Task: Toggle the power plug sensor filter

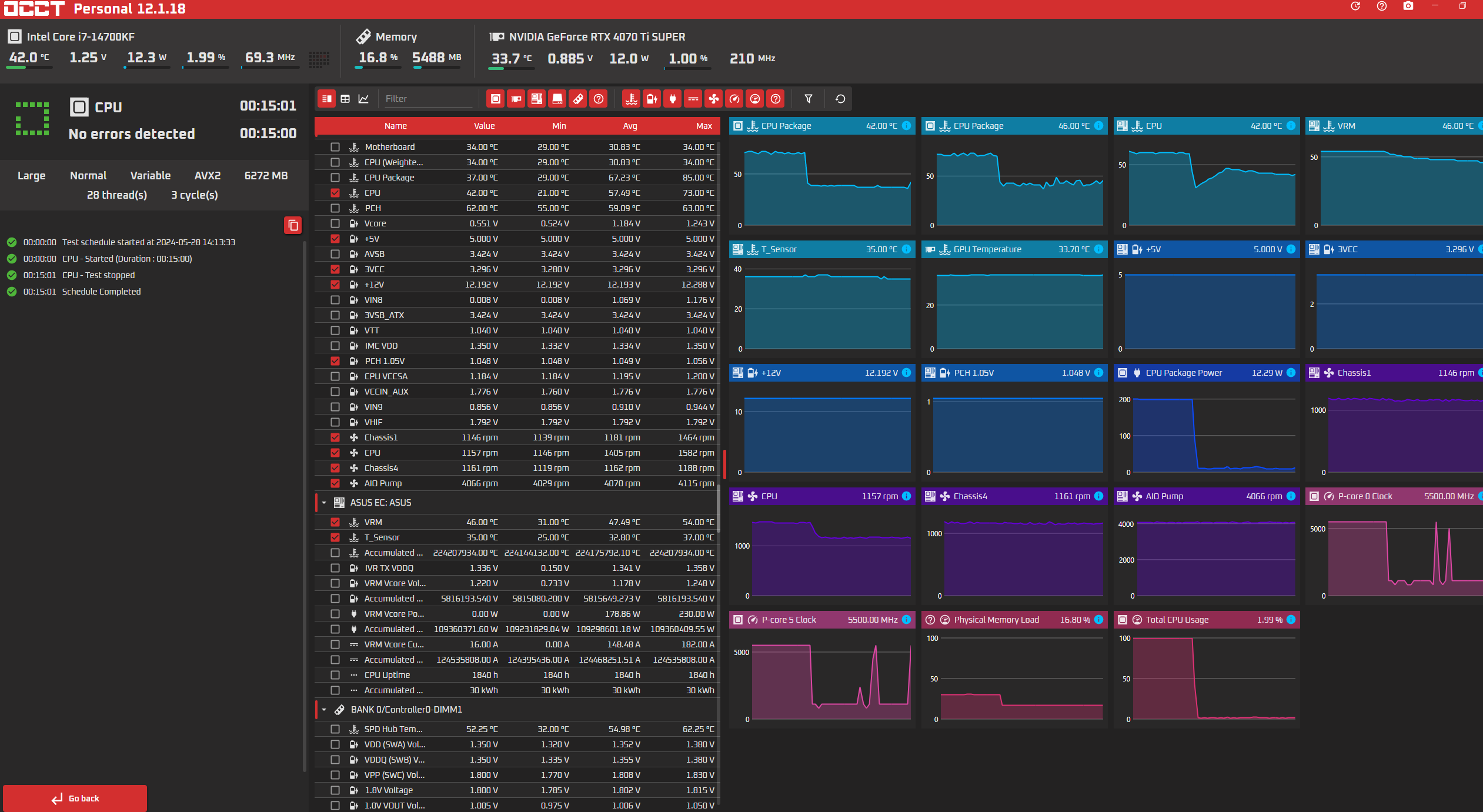Action: tap(673, 99)
